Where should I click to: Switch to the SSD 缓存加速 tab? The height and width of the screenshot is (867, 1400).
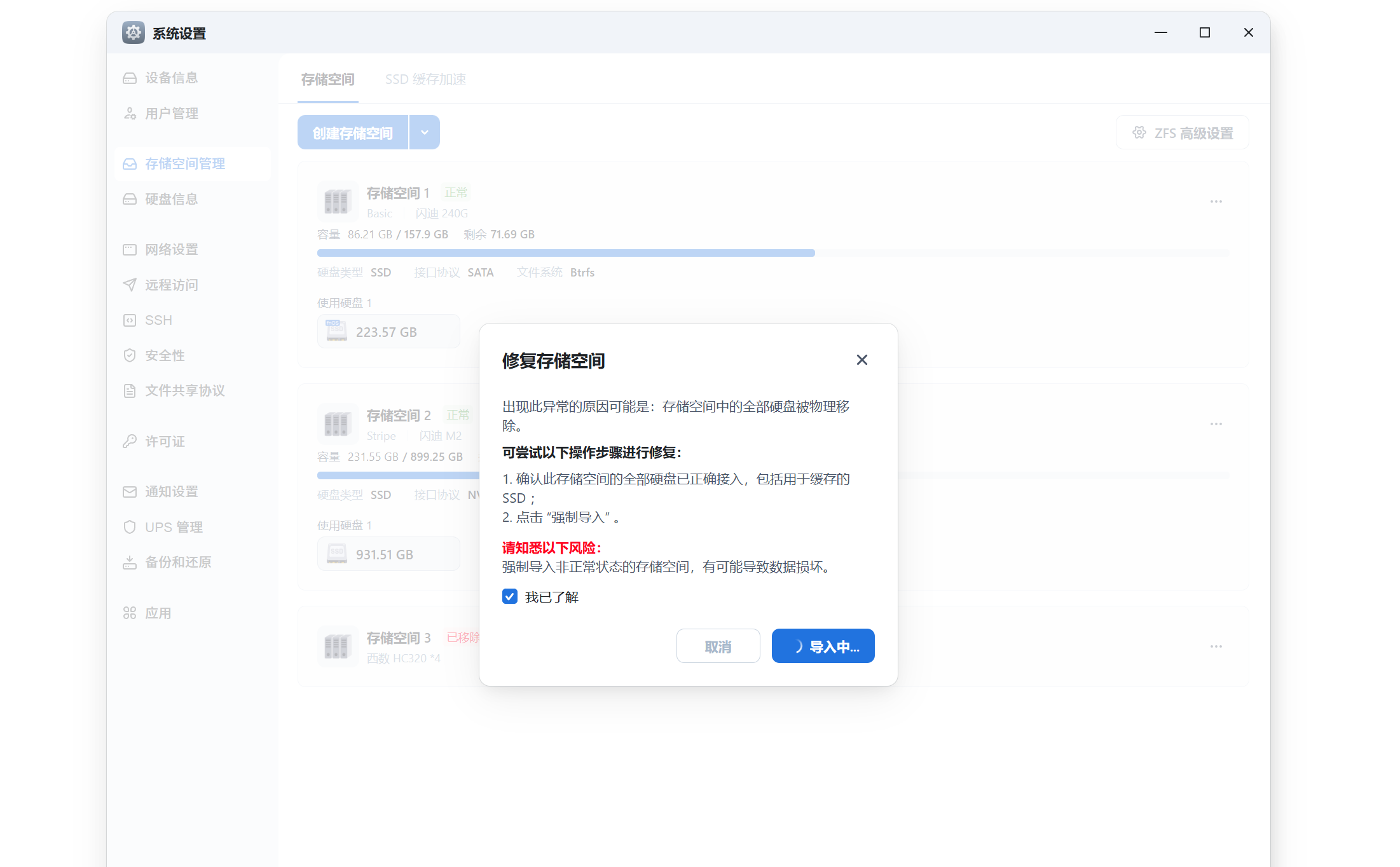[x=425, y=79]
